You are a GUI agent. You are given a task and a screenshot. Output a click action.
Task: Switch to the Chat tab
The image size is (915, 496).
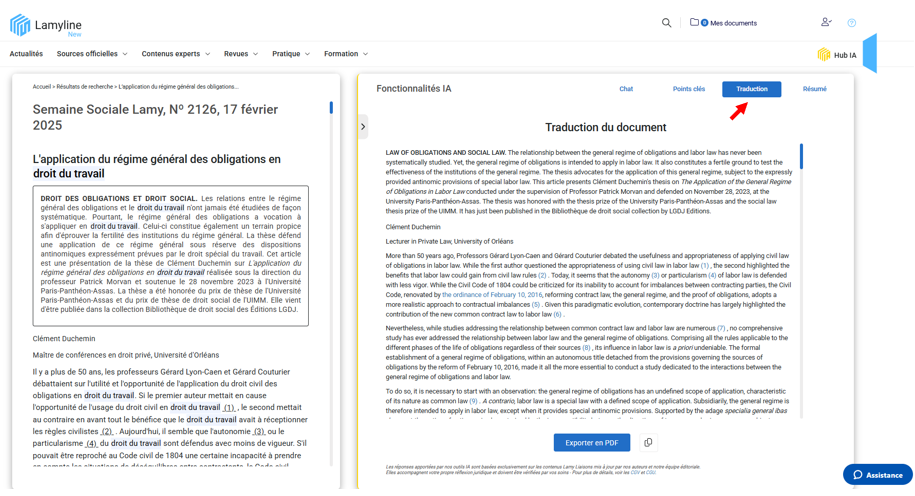626,89
